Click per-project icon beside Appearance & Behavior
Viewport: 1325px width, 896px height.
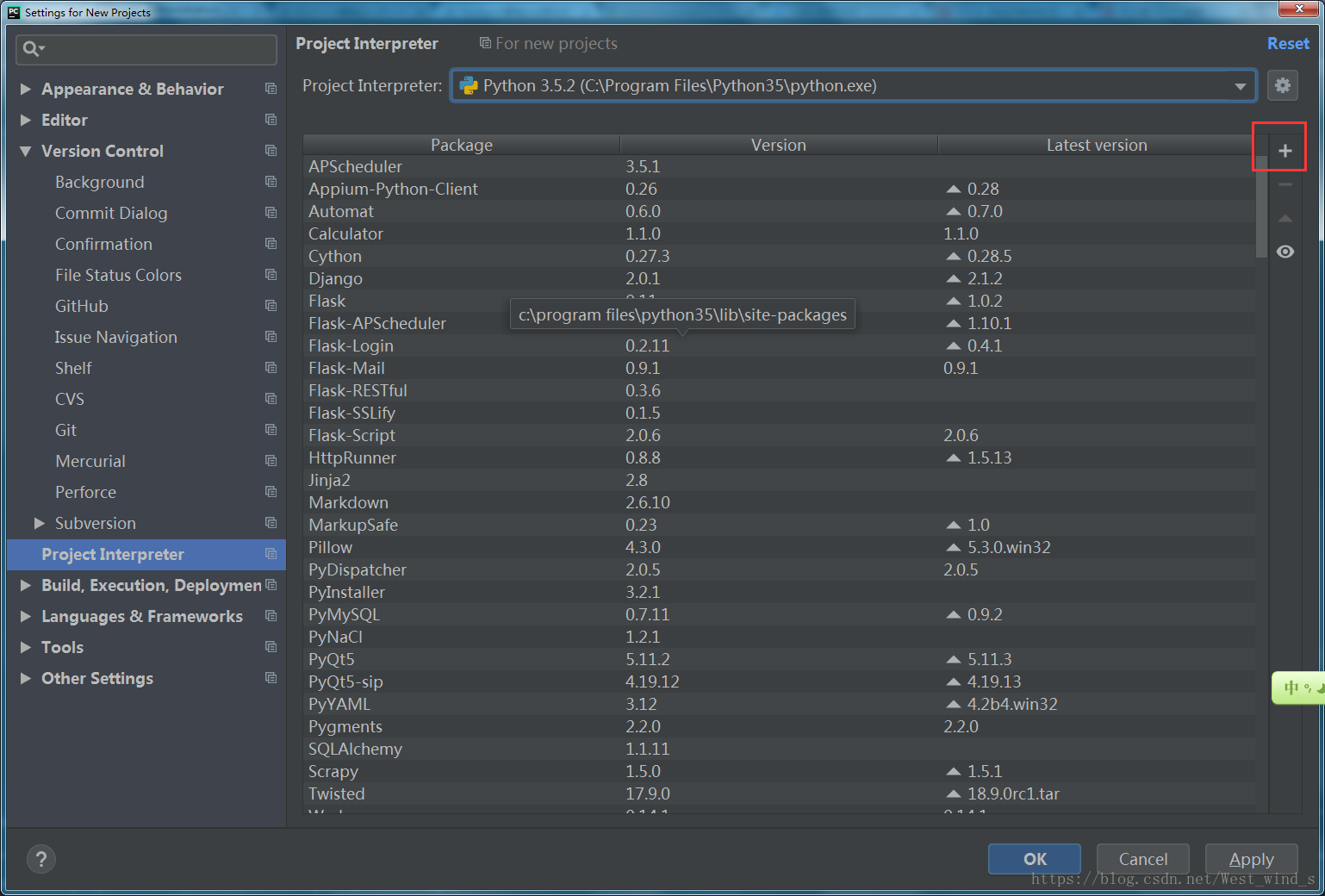click(x=271, y=89)
